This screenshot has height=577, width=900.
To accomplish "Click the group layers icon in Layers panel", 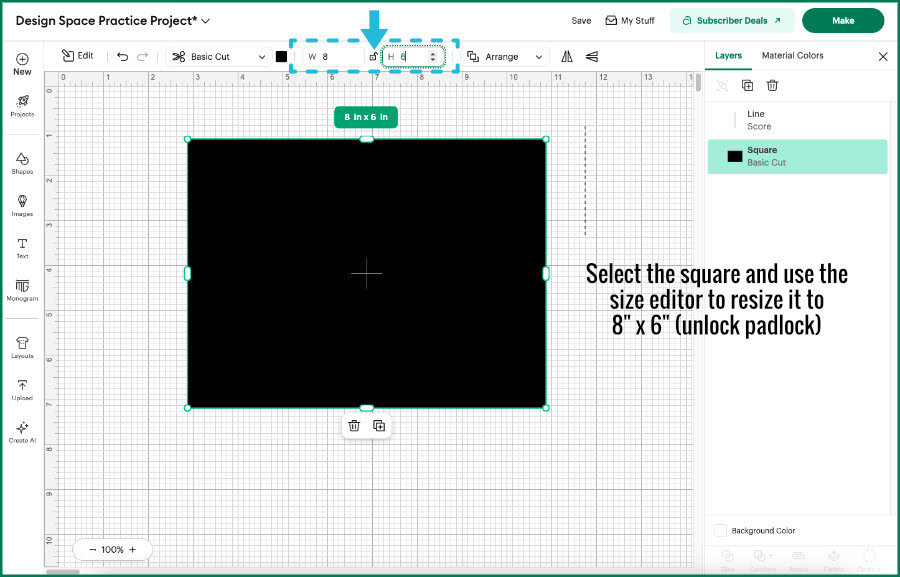I will pos(722,86).
